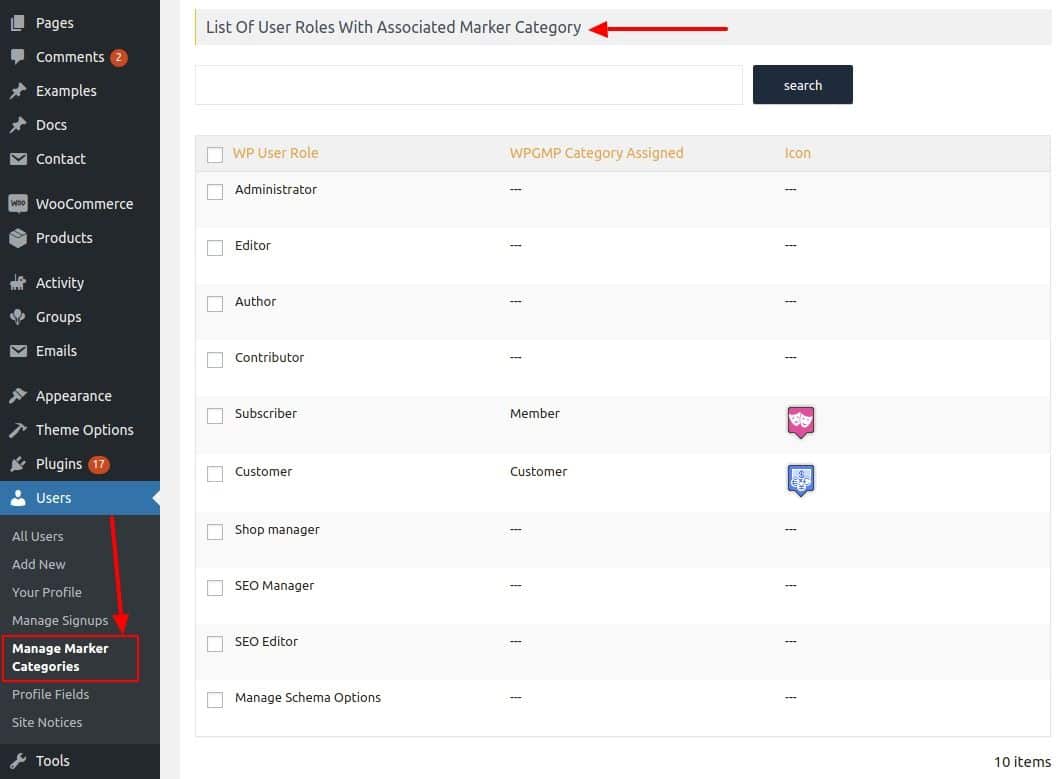Select the Users sidebar icon
The image size is (1062, 779).
click(17, 497)
